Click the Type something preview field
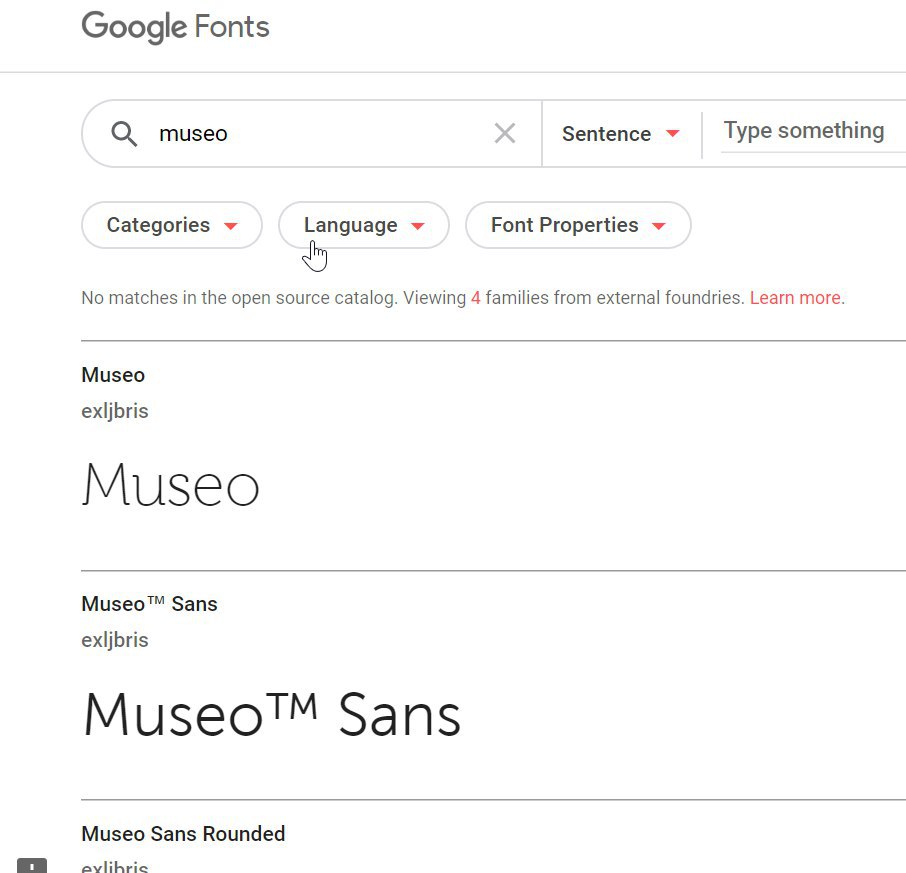The width and height of the screenshot is (906, 873). (x=813, y=132)
